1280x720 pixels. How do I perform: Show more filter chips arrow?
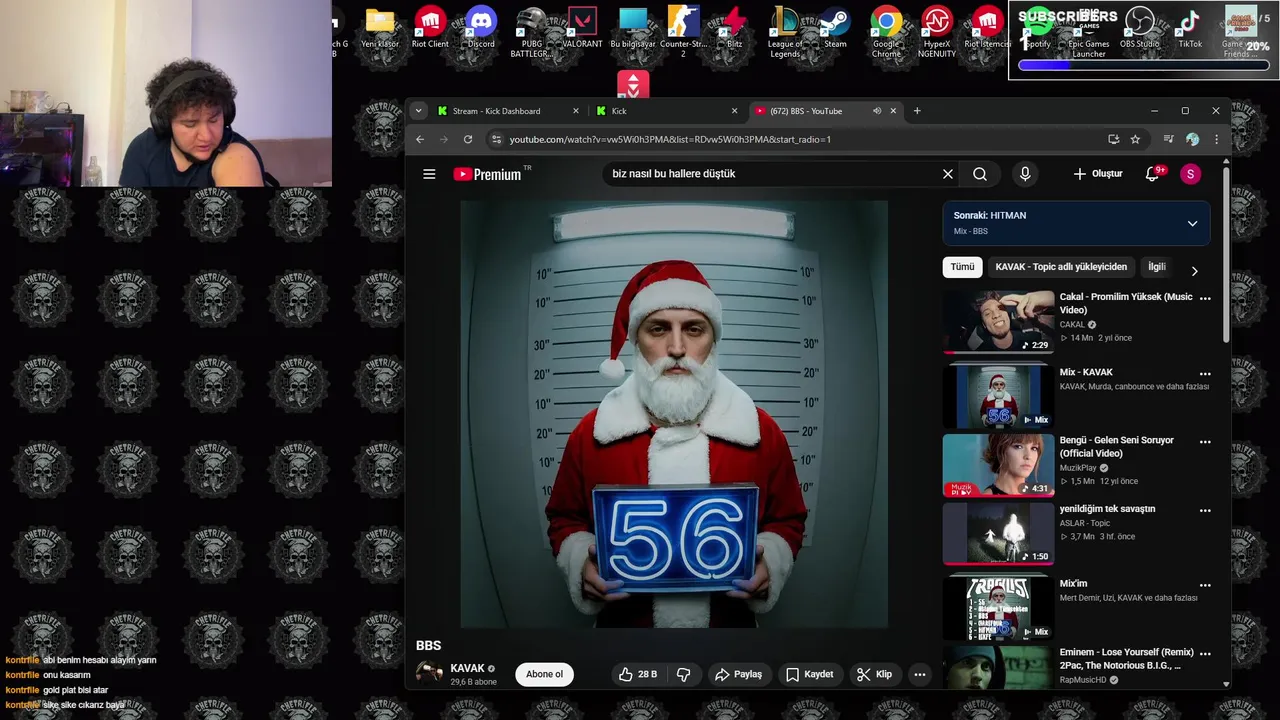pyautogui.click(x=1194, y=271)
